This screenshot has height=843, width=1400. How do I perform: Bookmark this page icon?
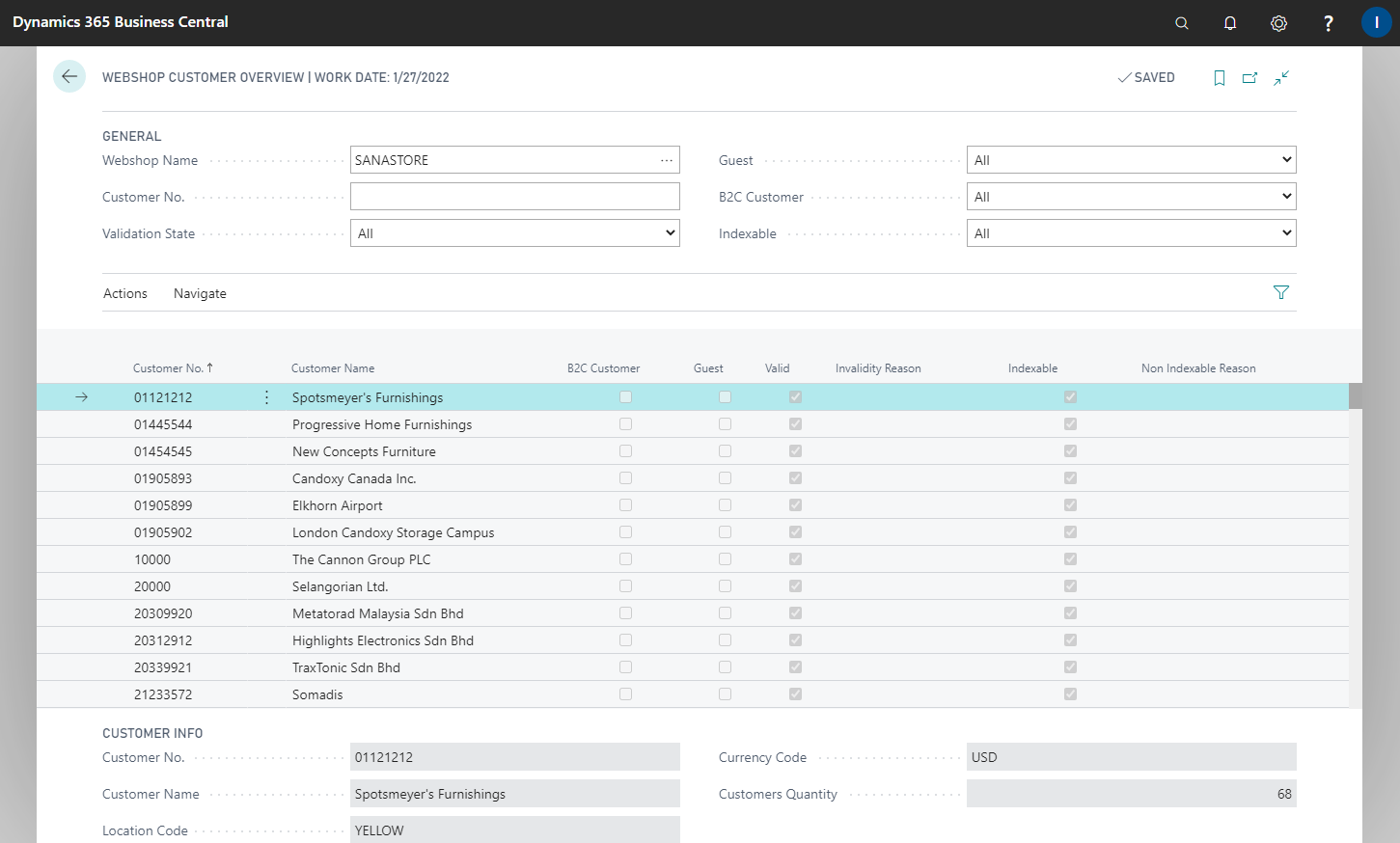click(x=1220, y=78)
